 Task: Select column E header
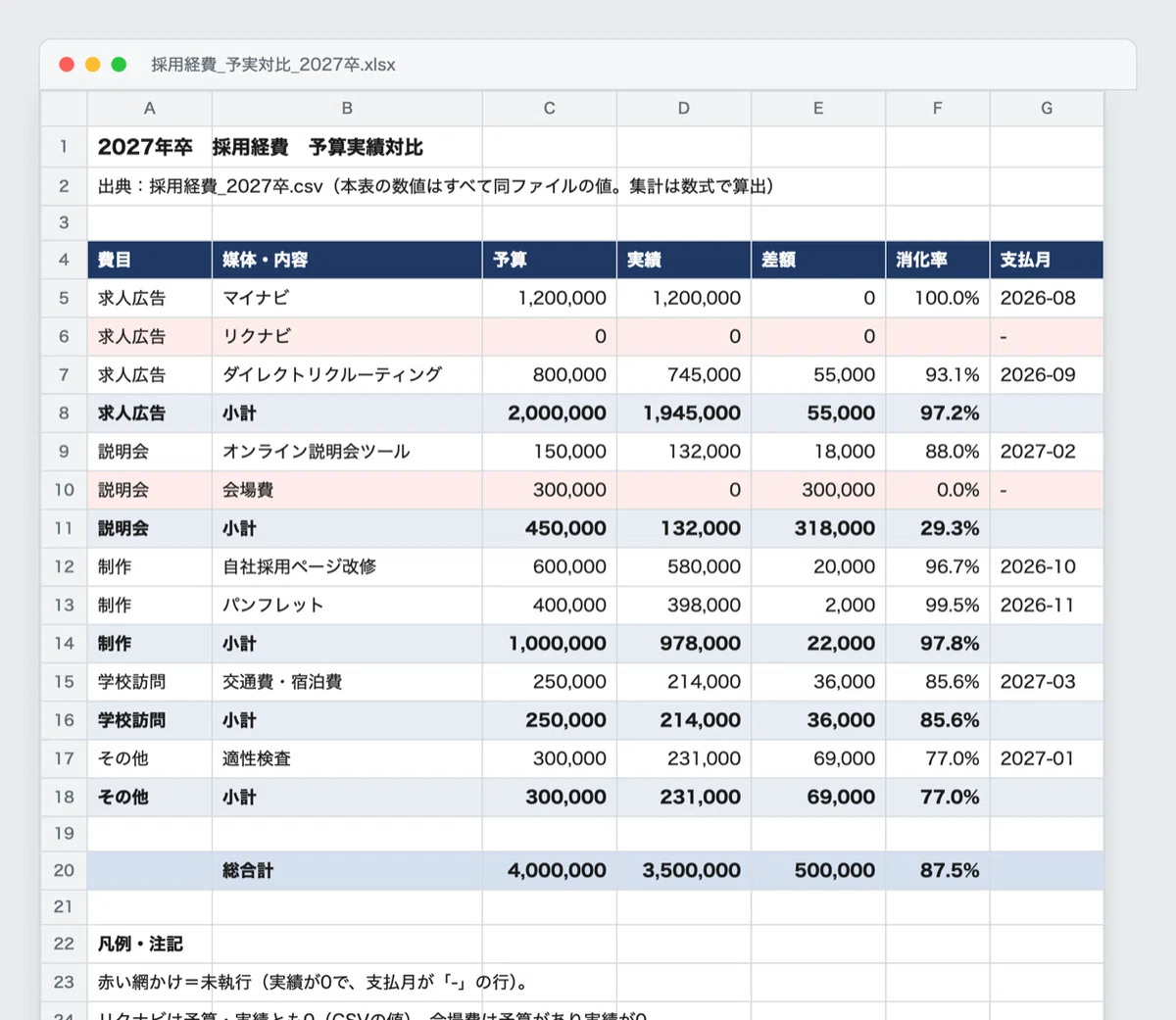click(x=818, y=109)
